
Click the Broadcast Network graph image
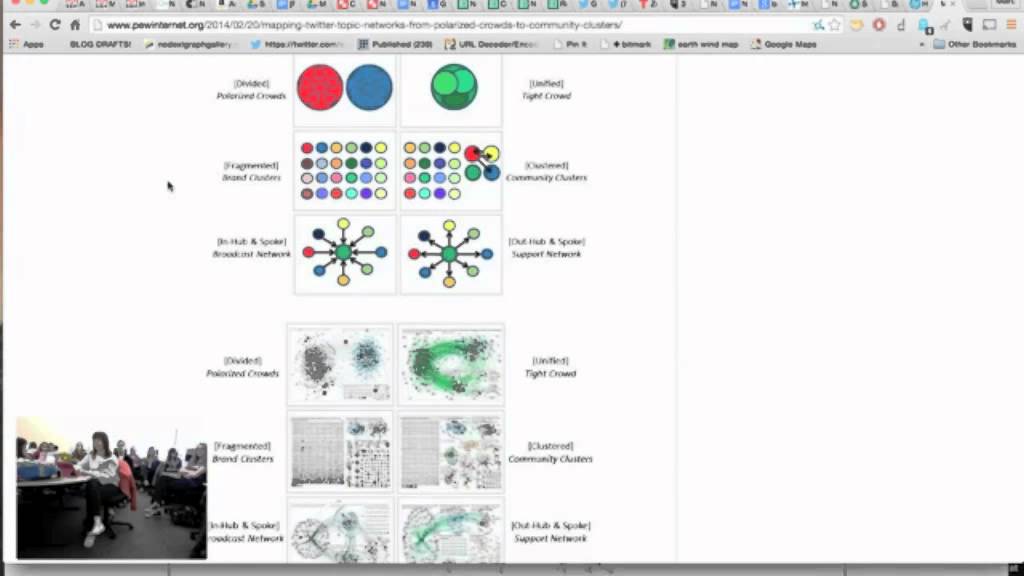(340, 531)
